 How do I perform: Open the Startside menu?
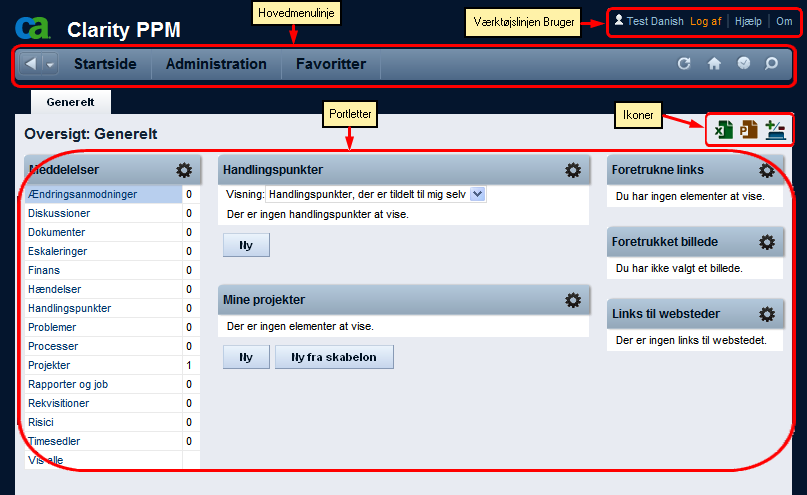pyautogui.click(x=105, y=64)
